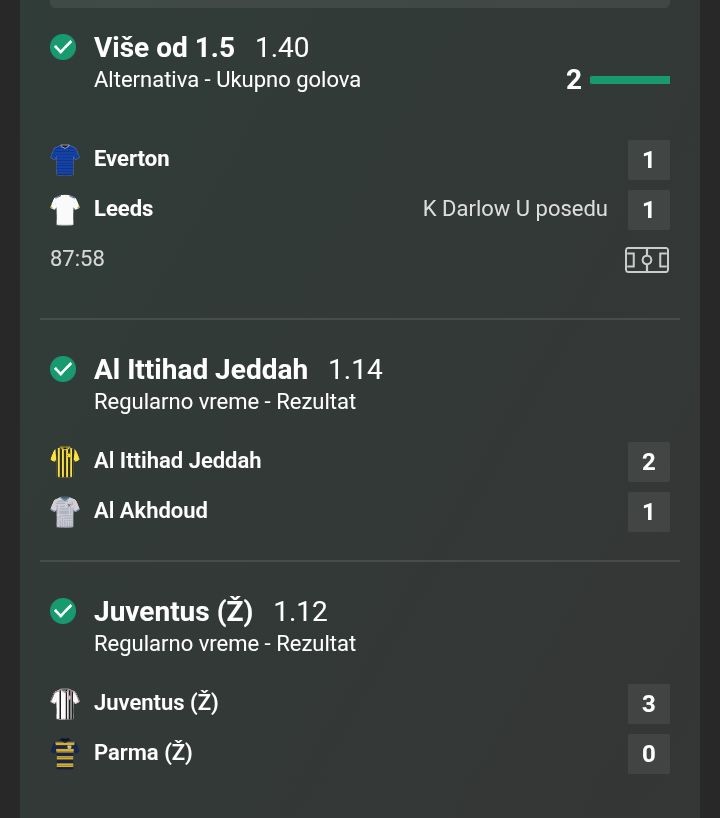Open the football pitch match view icon

point(647,260)
